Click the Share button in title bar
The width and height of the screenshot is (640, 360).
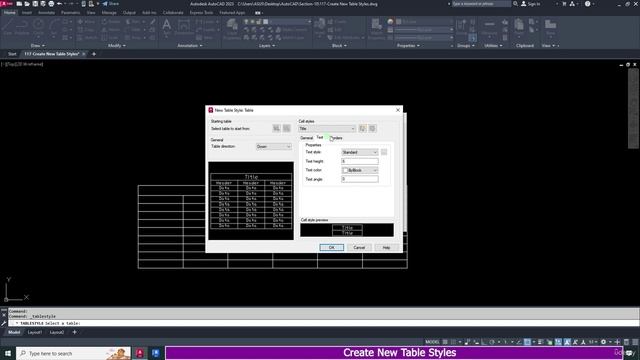coord(111,4)
